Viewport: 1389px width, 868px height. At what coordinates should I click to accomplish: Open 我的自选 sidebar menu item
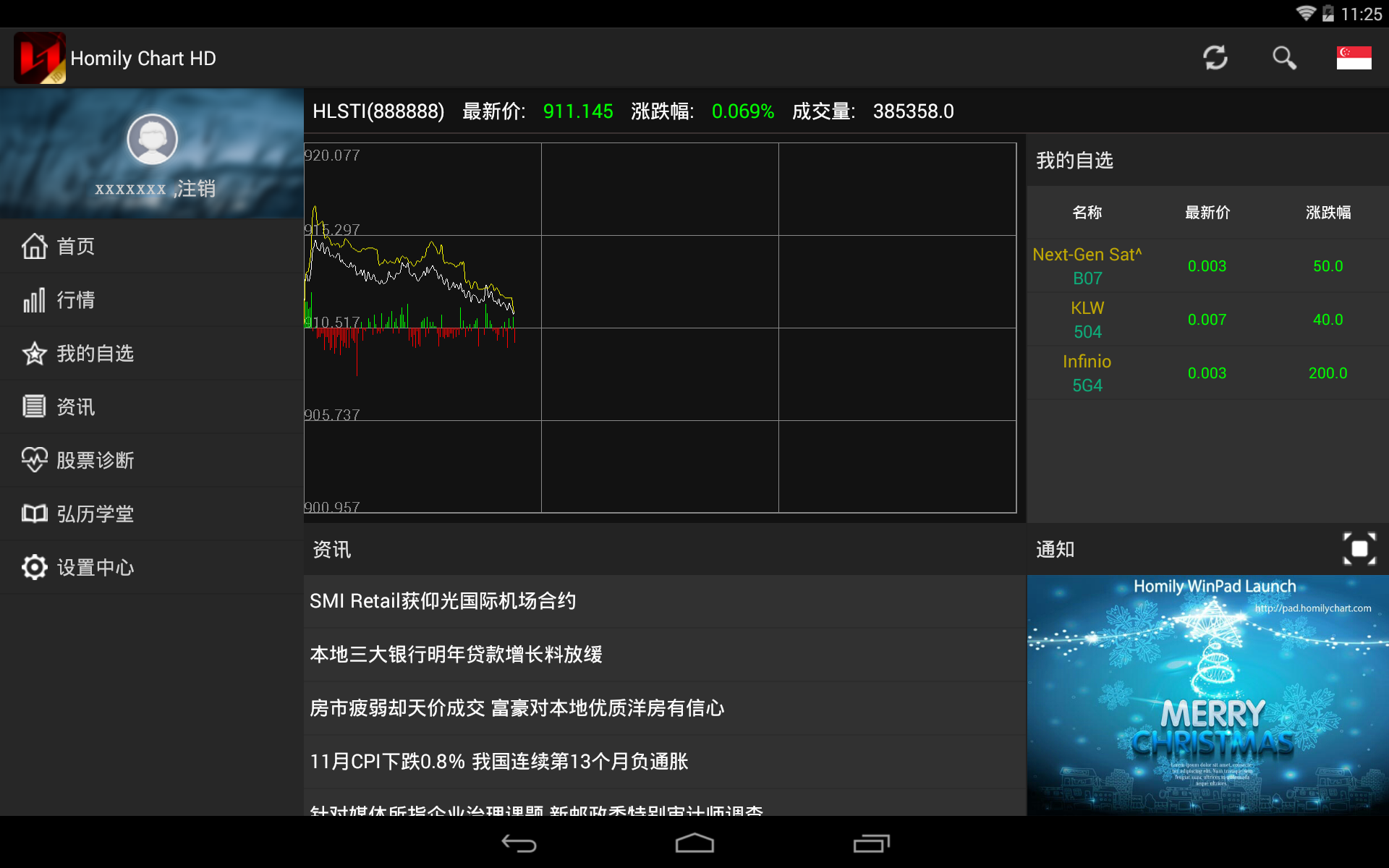[x=152, y=353]
